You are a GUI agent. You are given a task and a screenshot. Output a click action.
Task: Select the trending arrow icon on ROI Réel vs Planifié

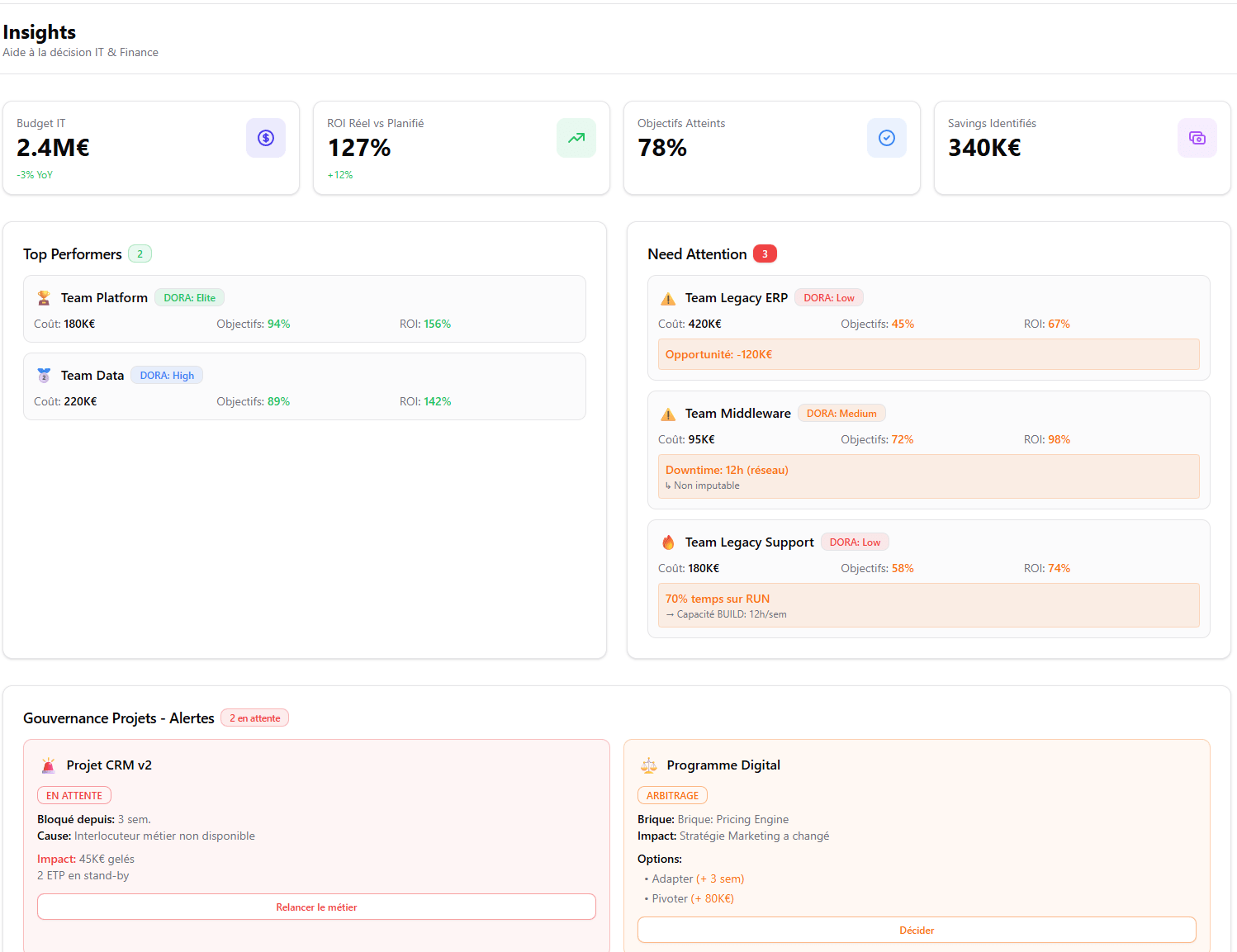tap(576, 138)
